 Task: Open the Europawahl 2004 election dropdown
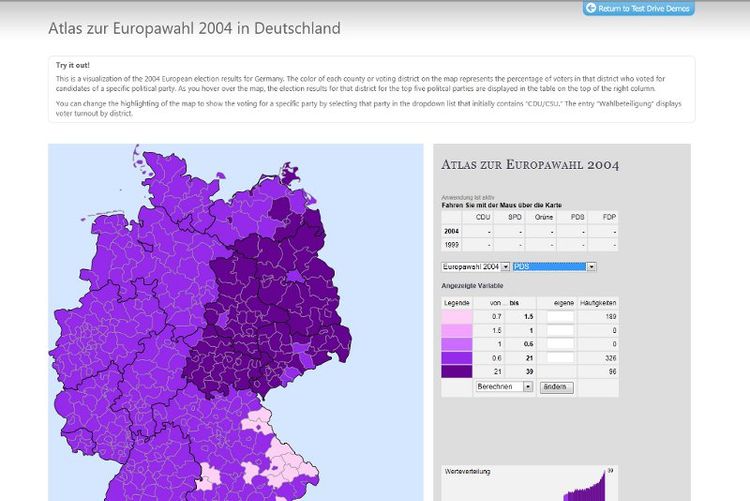click(x=476, y=267)
